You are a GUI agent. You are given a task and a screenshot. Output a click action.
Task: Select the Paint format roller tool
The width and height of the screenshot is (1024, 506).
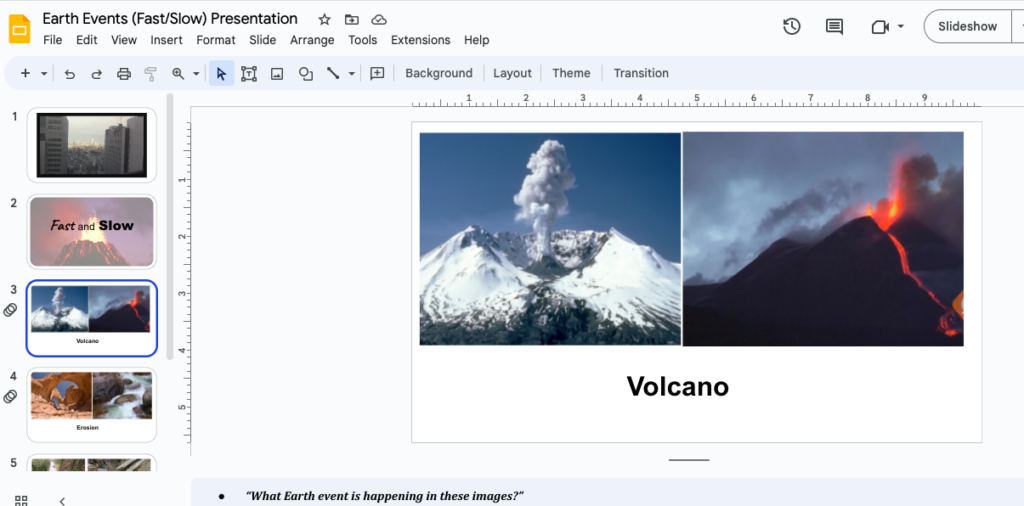(x=151, y=74)
